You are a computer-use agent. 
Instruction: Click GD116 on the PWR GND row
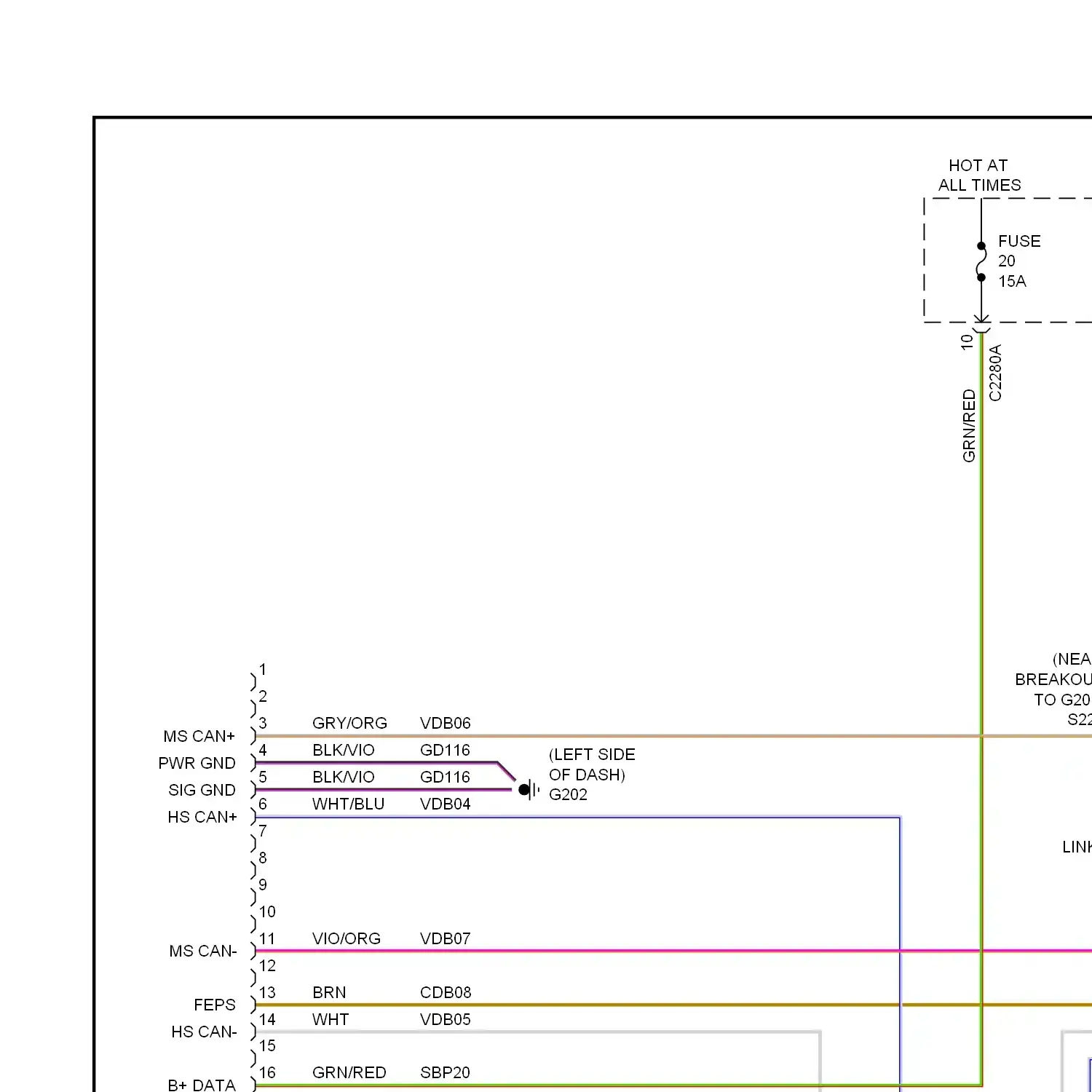[446, 750]
